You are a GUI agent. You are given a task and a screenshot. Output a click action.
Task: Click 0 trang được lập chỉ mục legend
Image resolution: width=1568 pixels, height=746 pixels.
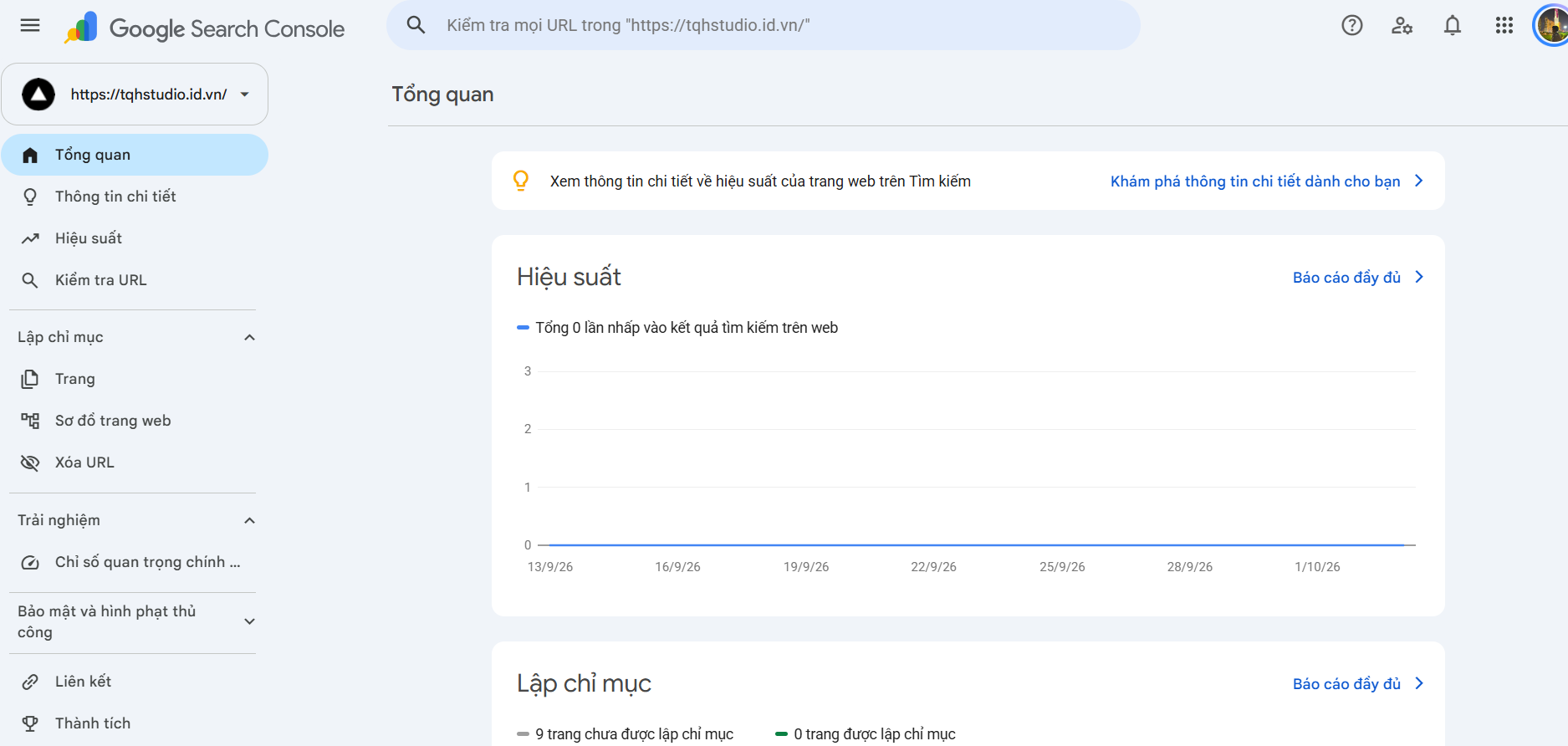pyautogui.click(x=866, y=734)
